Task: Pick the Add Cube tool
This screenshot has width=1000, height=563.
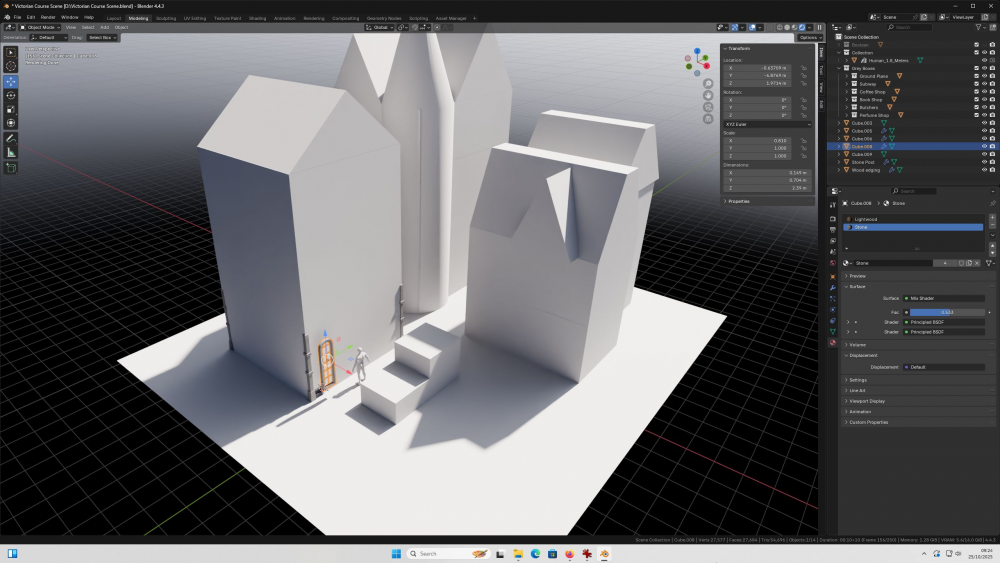Action: pos(11,168)
